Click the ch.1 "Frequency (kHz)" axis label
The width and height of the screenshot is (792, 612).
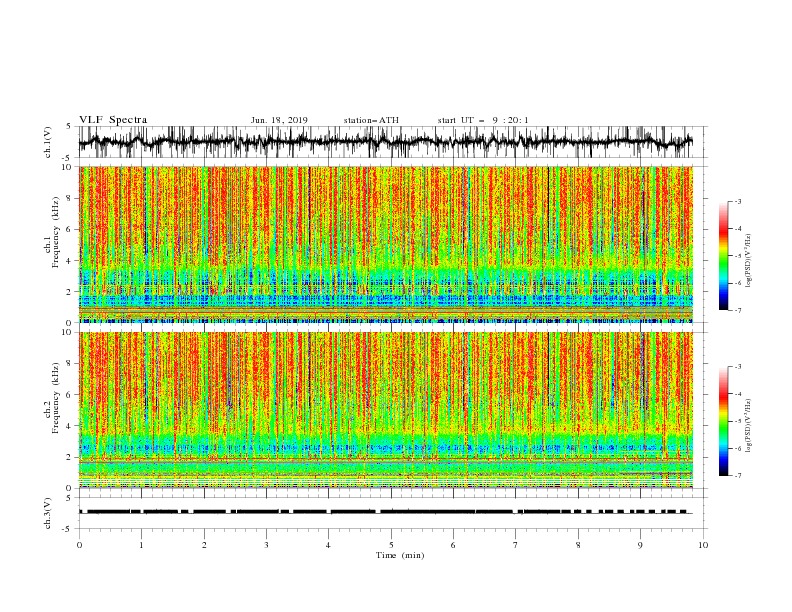pyautogui.click(x=56, y=232)
